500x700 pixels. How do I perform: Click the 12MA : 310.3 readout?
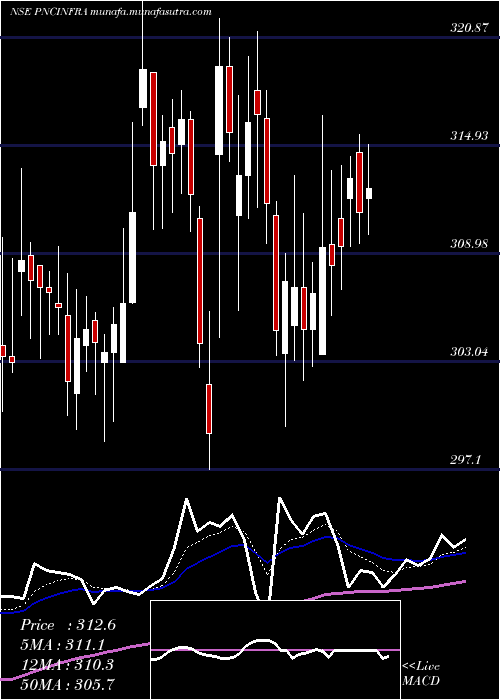point(67,664)
